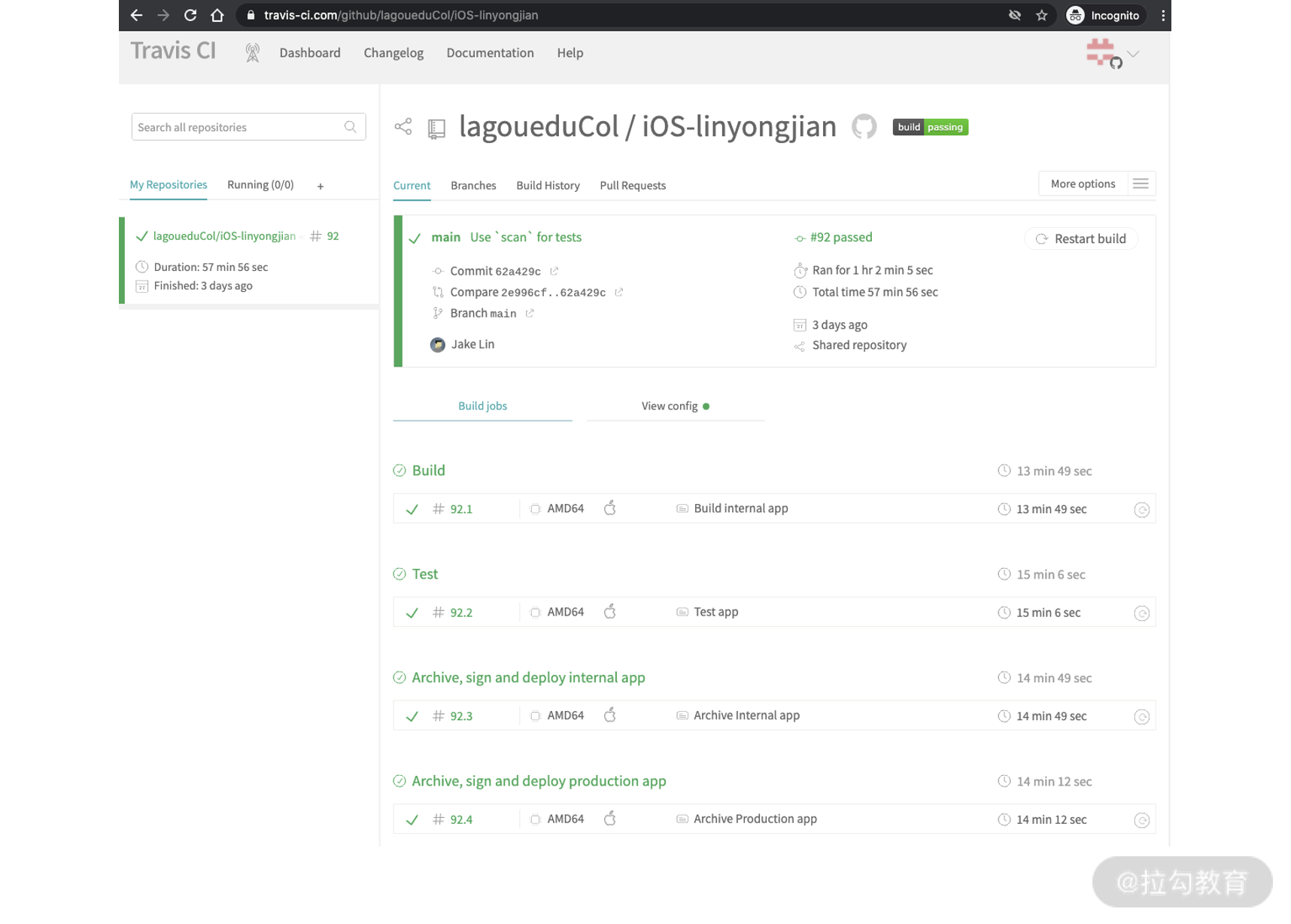Click the Apple OS icon in 92.1 row
This screenshot has height=924, width=1291.
pos(610,508)
